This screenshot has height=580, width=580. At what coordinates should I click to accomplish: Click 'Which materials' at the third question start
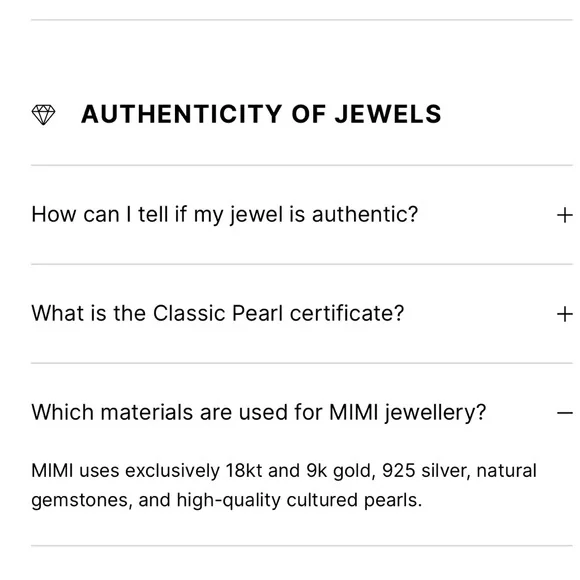tap(112, 412)
